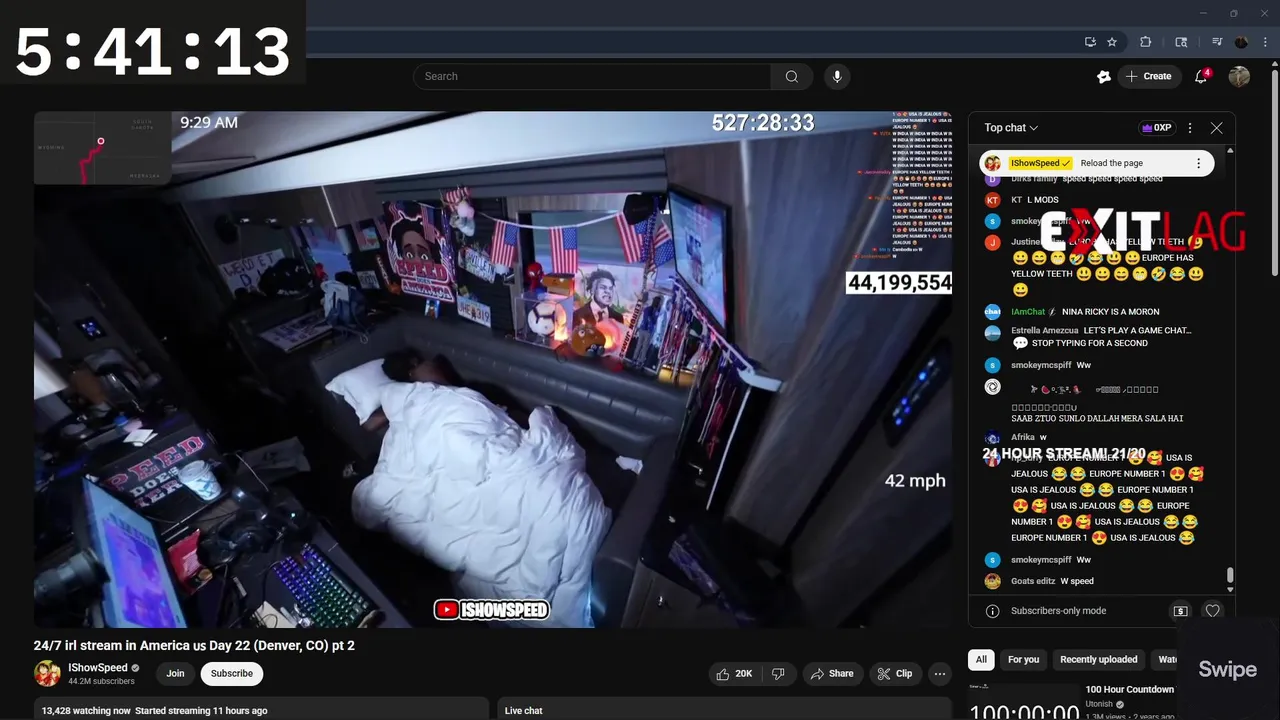Like the video with thumbs-up 20K
1280x720 pixels.
735,674
